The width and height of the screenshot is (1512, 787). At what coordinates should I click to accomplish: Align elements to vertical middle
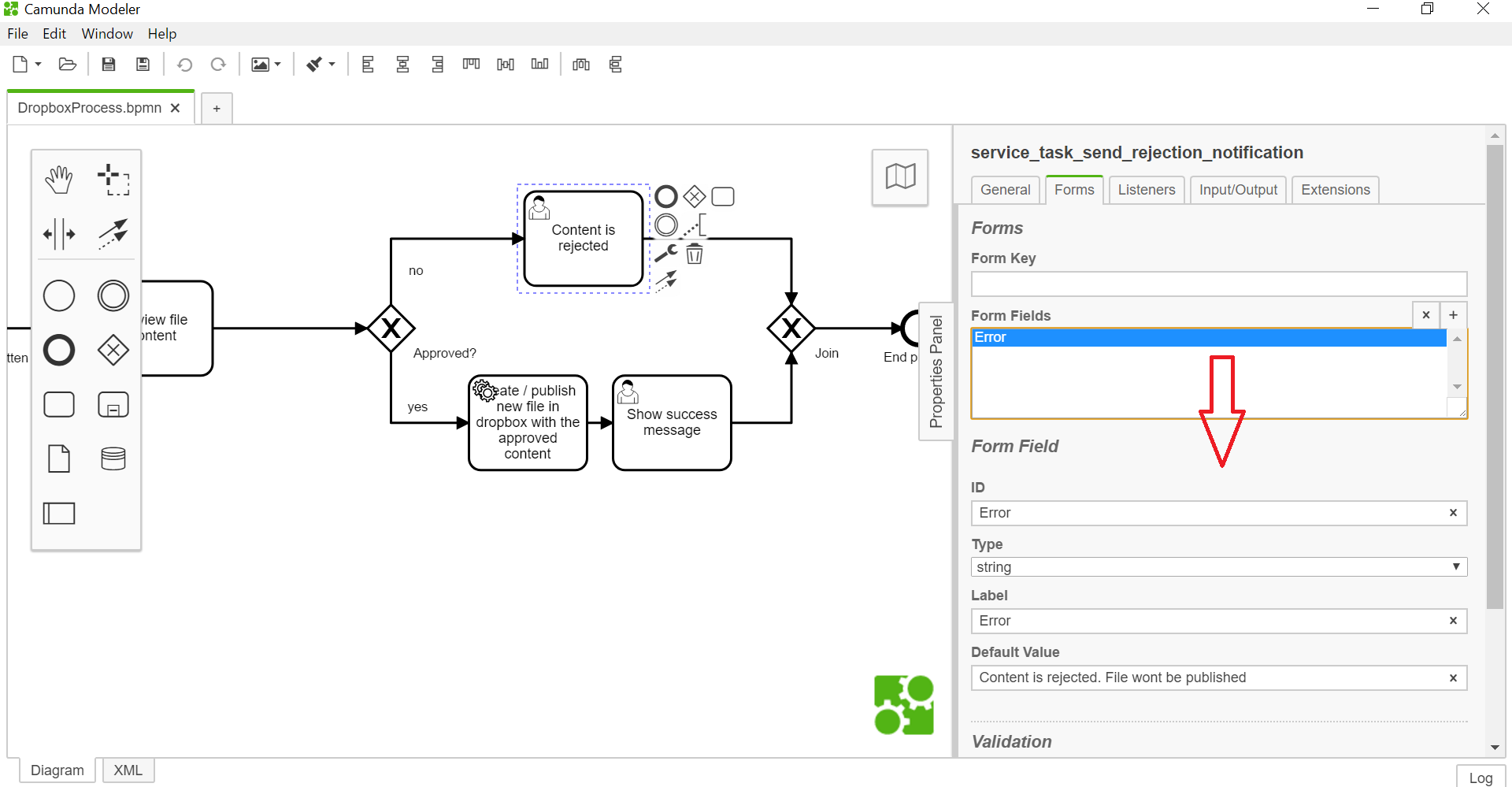click(506, 65)
